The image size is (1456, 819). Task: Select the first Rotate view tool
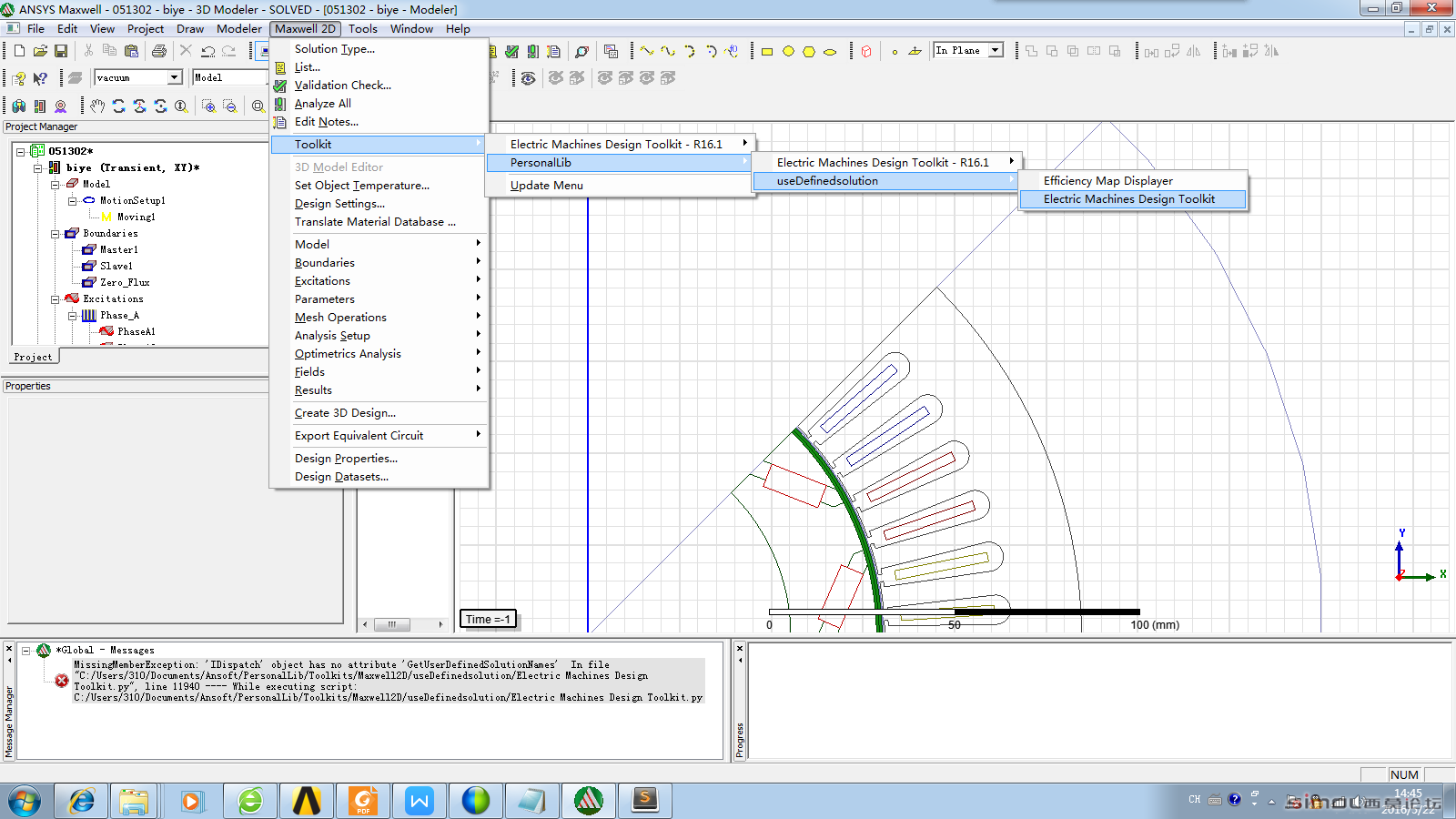(x=118, y=106)
